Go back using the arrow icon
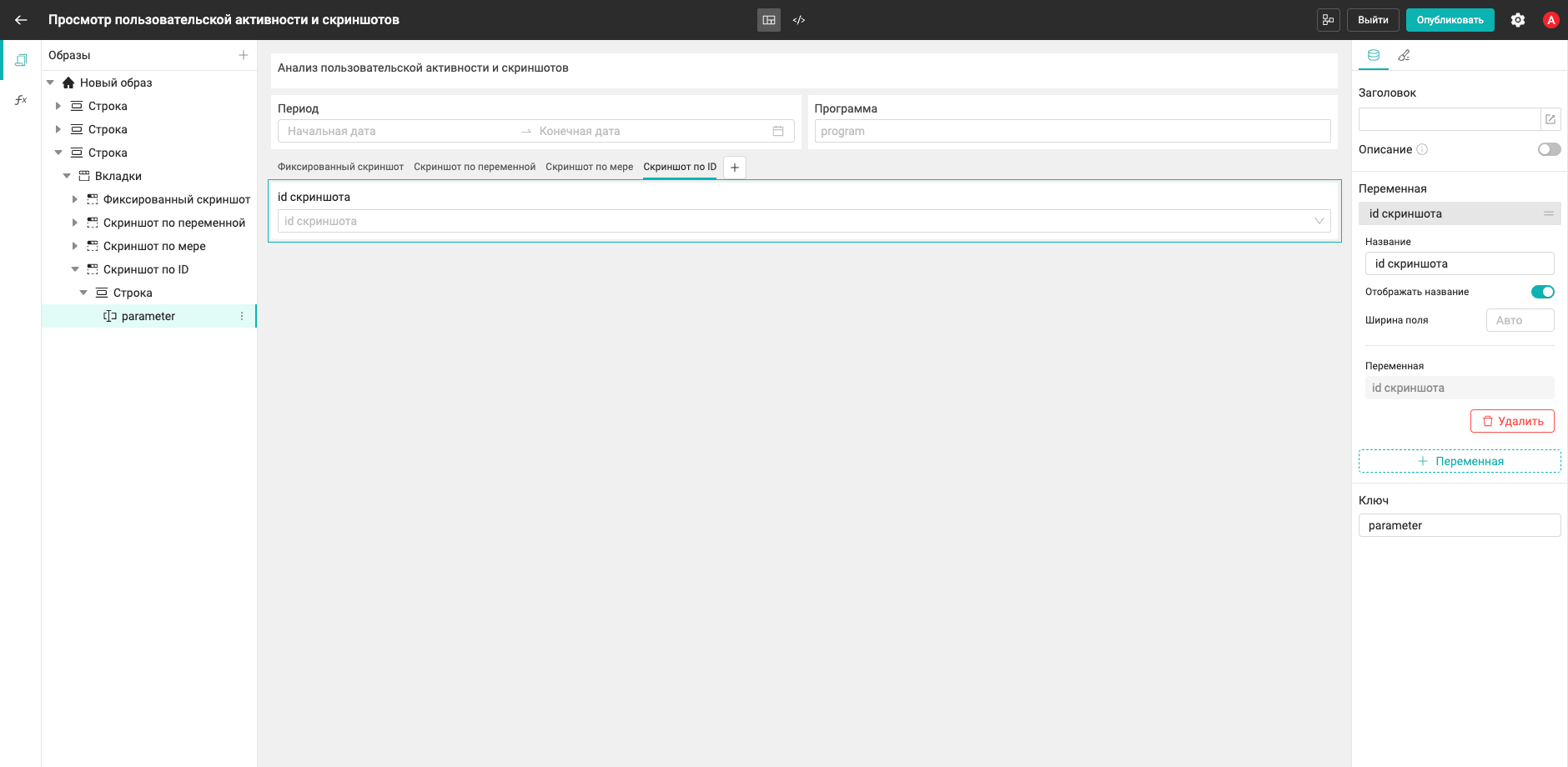1568x767 pixels. 21,20
